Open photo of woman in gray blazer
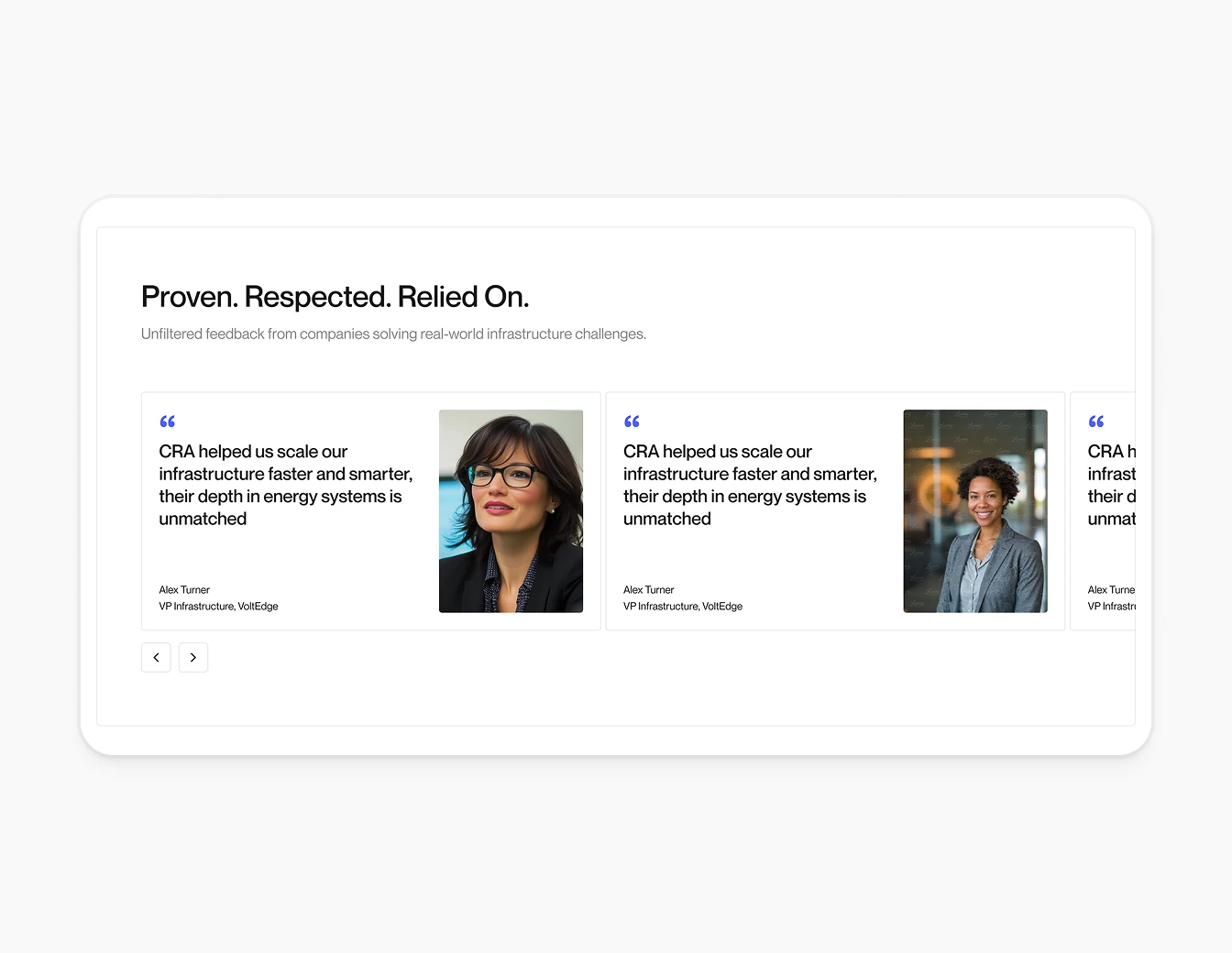1232x953 pixels. 974,510
